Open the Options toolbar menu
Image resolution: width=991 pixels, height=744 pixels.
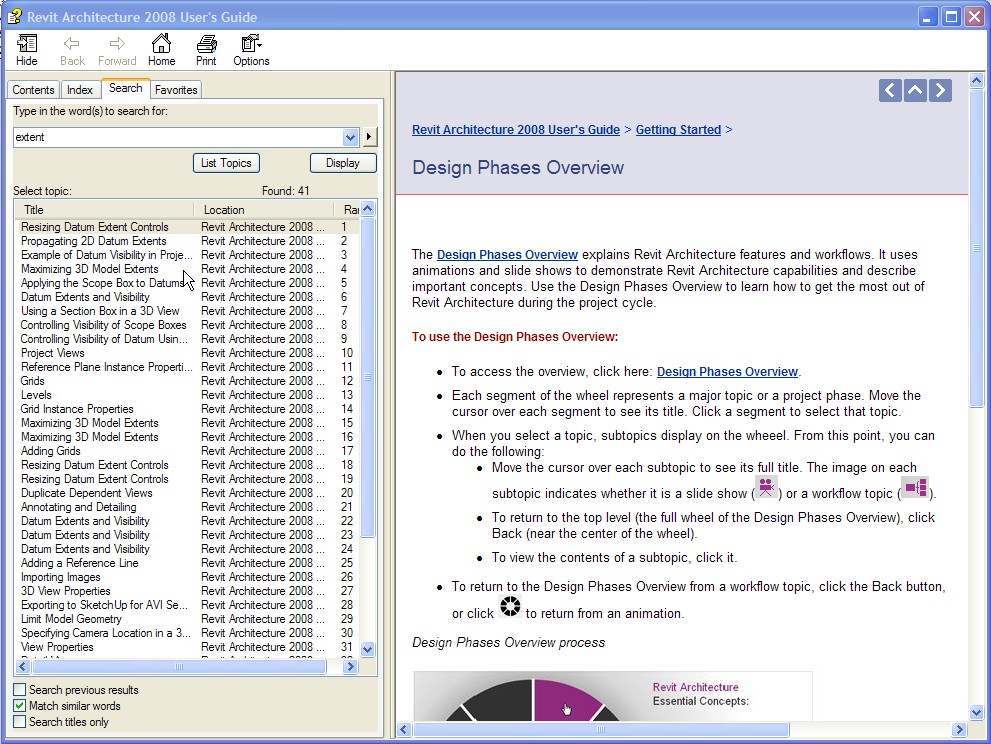(251, 49)
